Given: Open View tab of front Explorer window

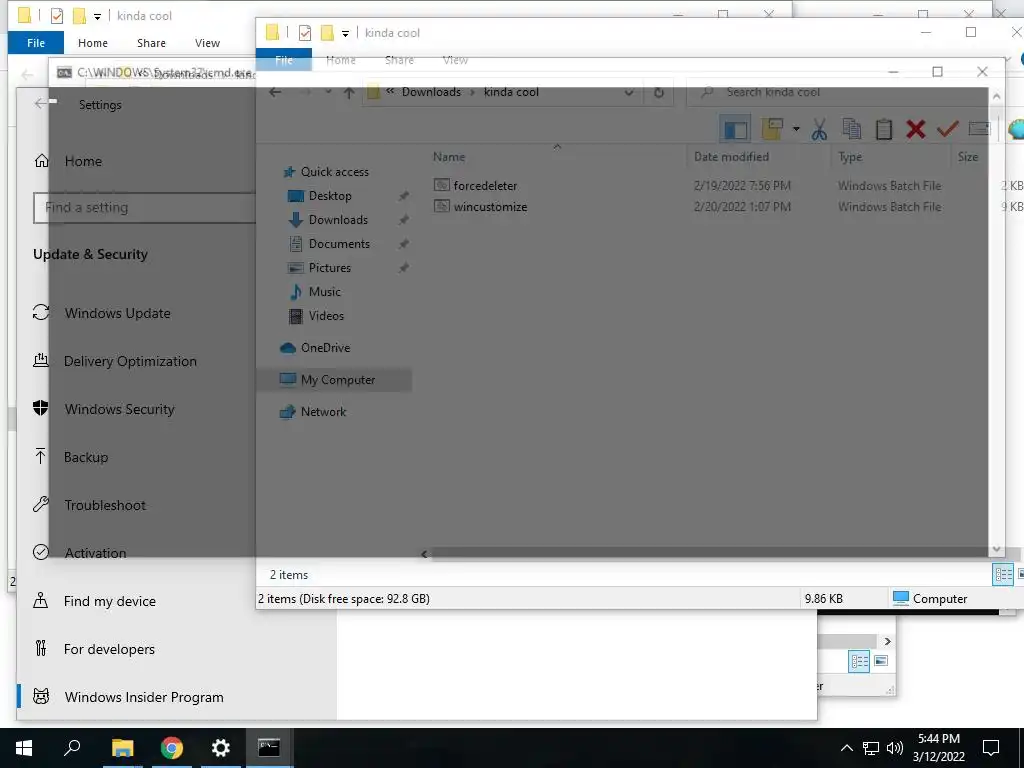Looking at the screenshot, I should click(455, 60).
